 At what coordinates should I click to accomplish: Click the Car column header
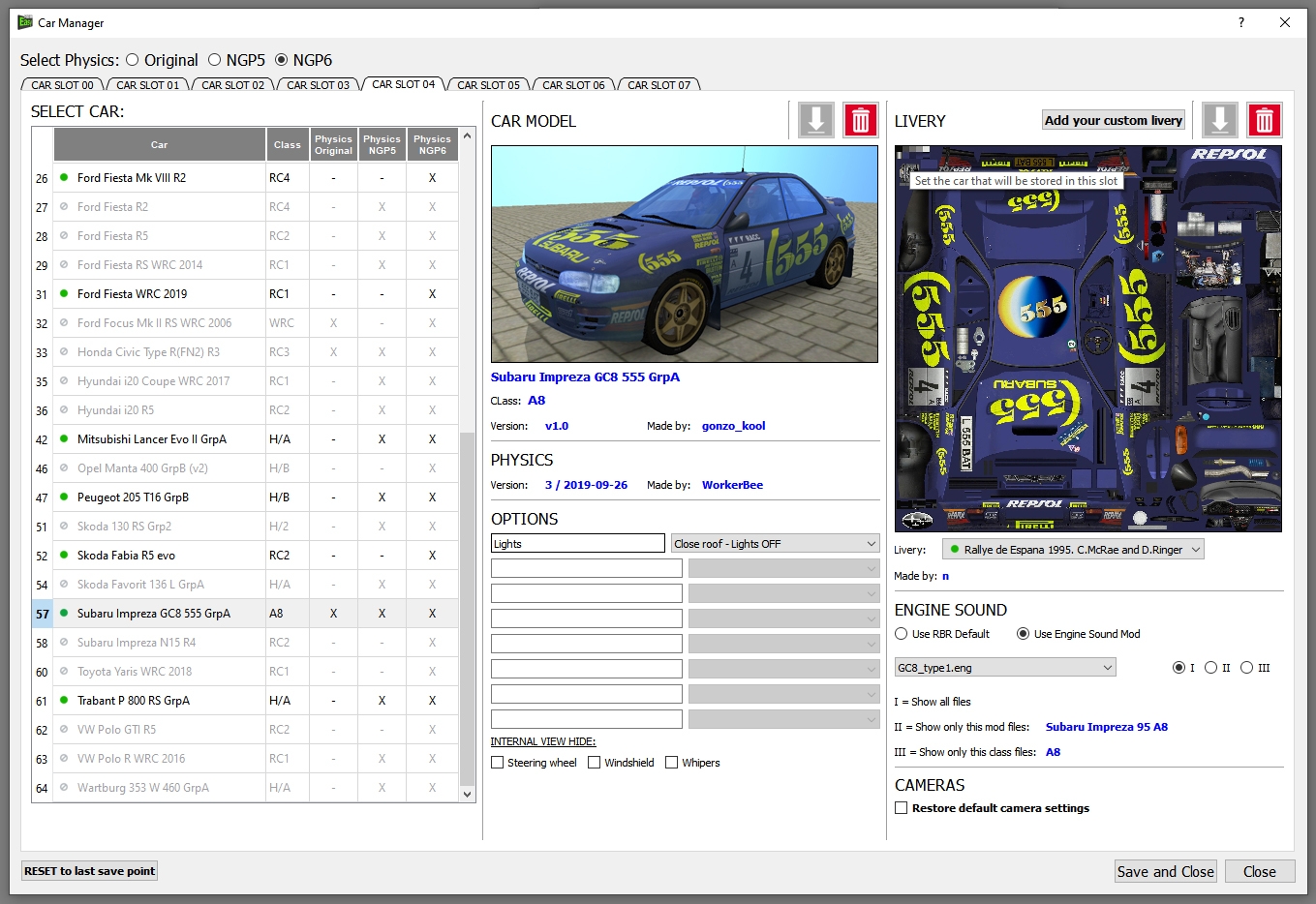[x=160, y=144]
